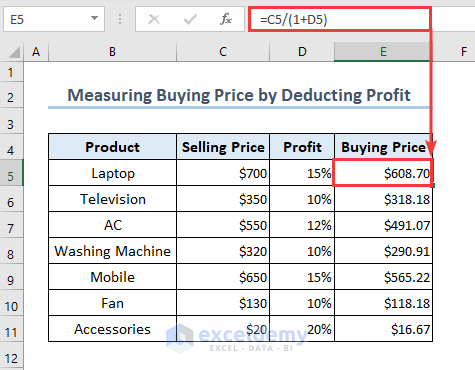Select row 4 header
The width and height of the screenshot is (475, 370).
click(x=11, y=147)
